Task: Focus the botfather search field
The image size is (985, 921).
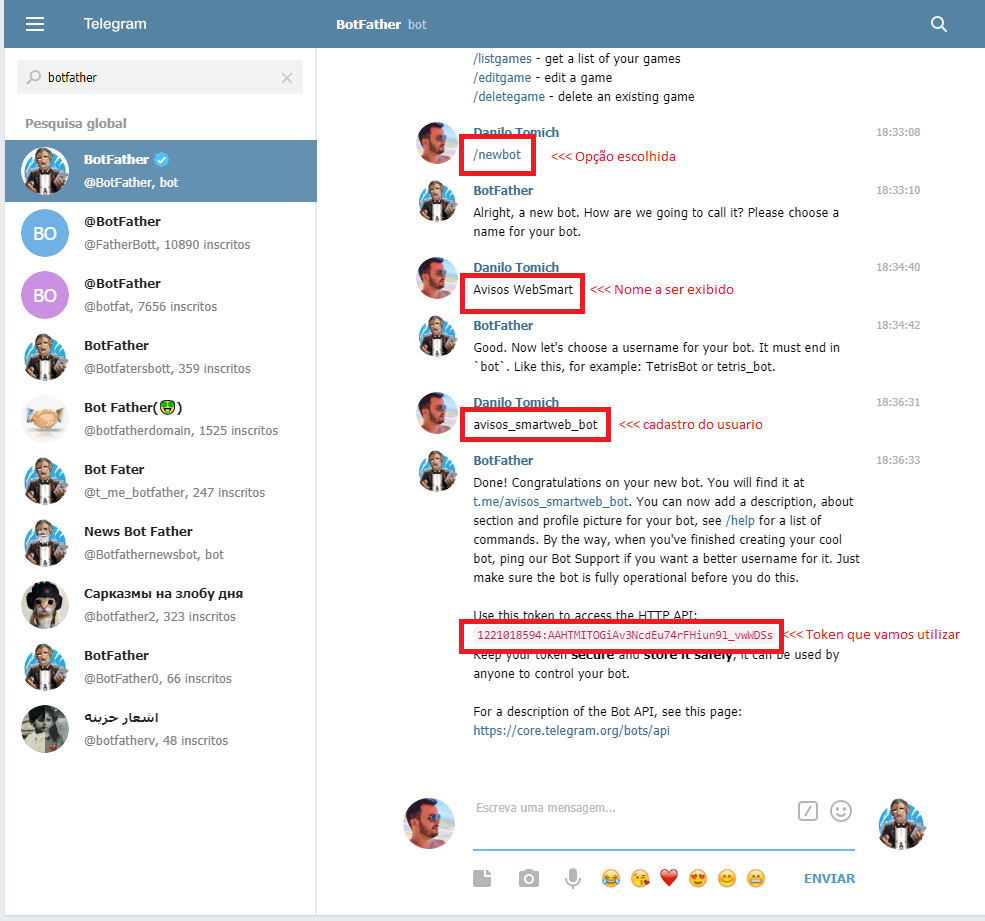Action: click(160, 77)
